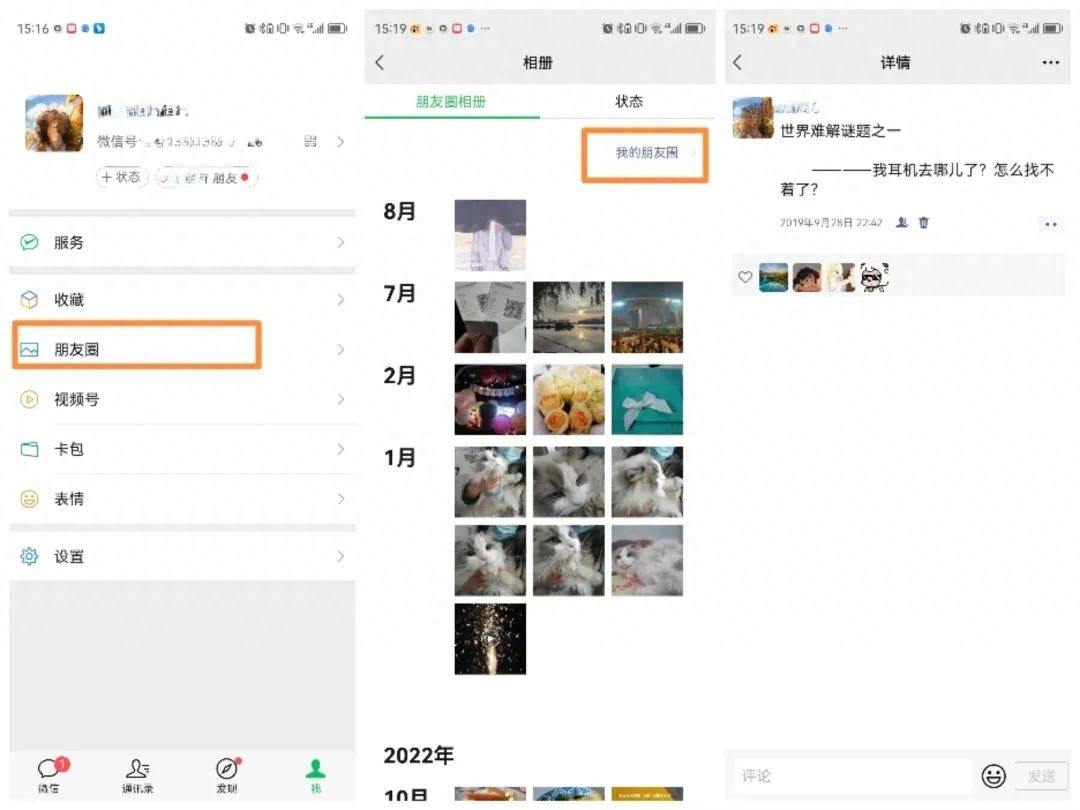
Task: Tap the QR code icon beside WeChat ID
Action: coord(310,141)
